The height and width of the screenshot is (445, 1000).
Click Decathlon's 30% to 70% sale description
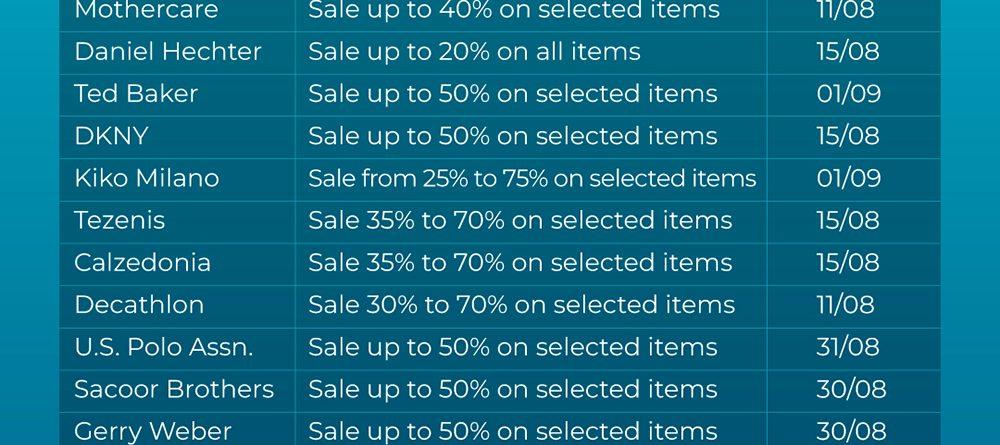(522, 304)
